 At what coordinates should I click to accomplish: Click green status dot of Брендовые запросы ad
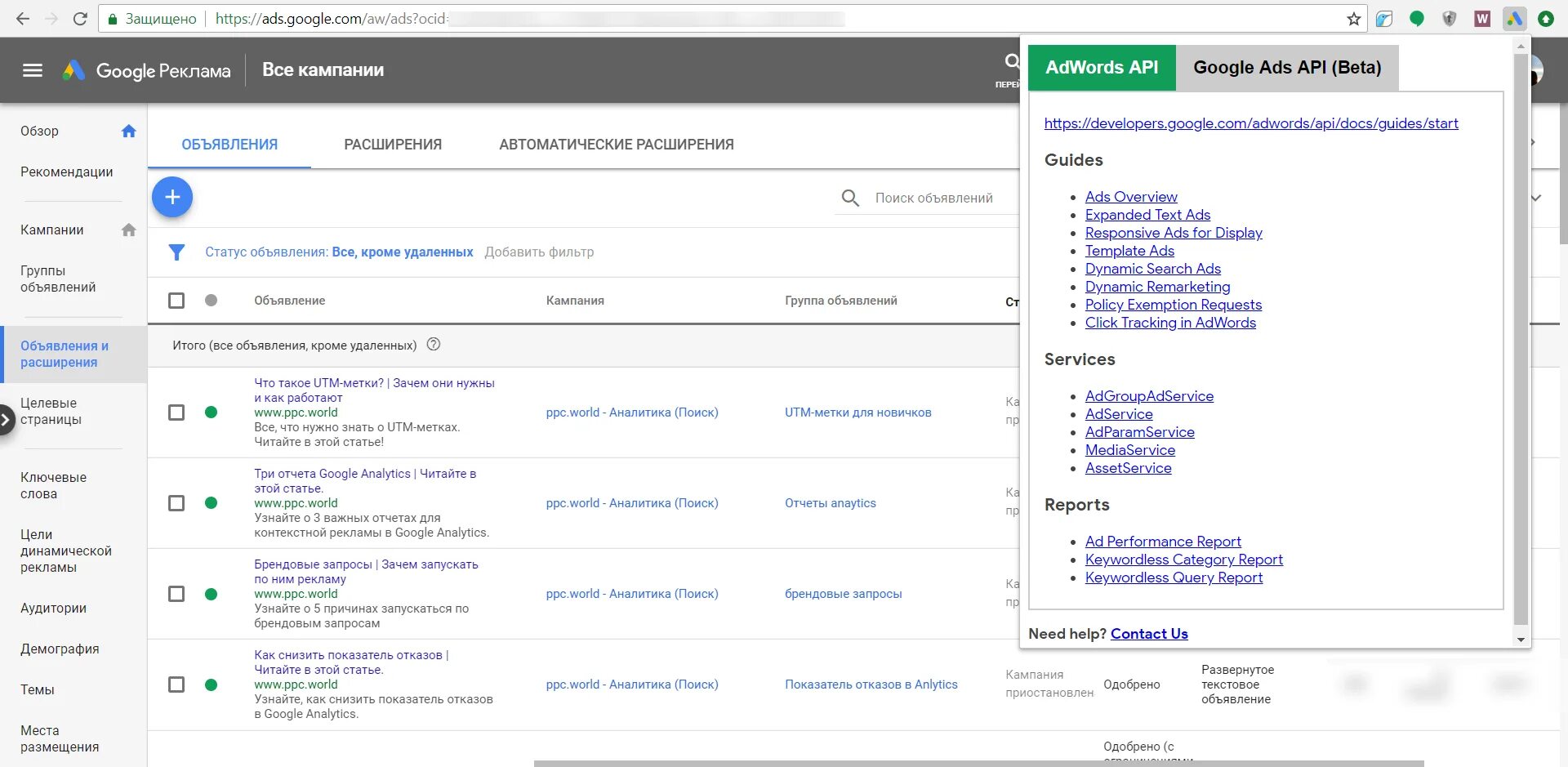coord(211,594)
